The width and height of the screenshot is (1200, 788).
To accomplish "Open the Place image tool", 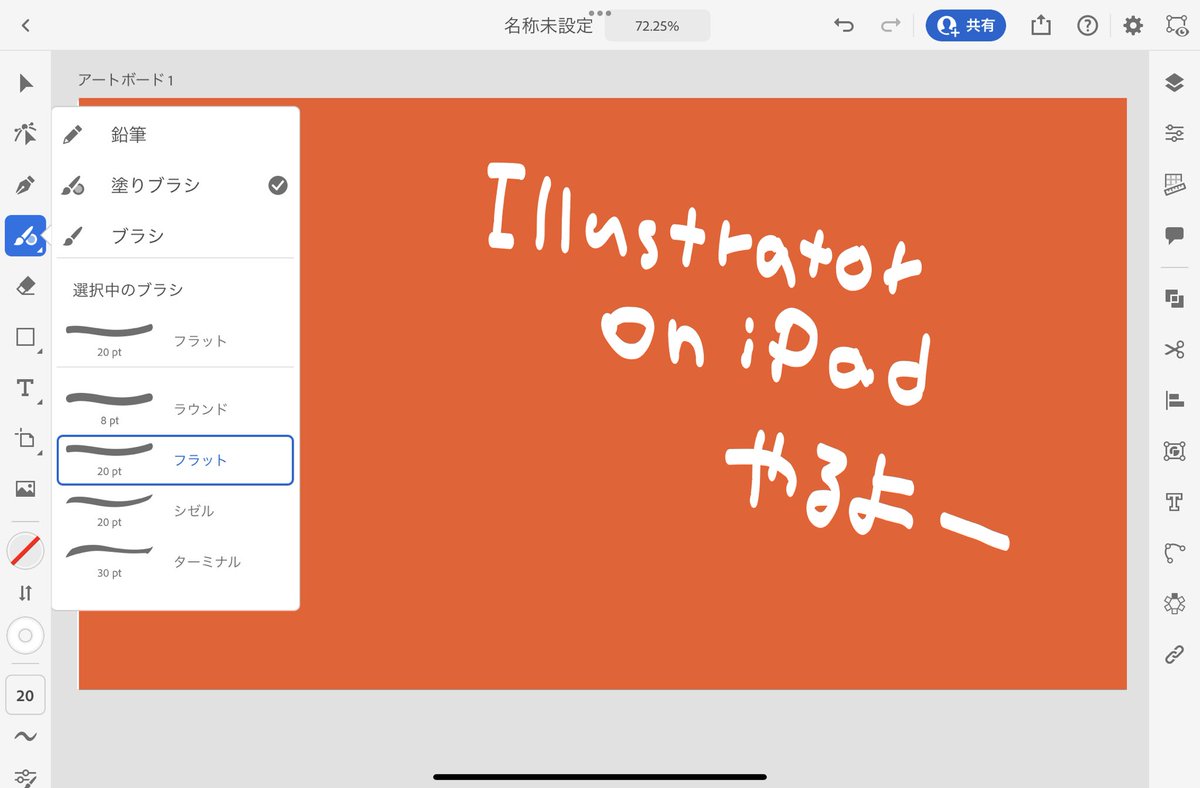I will (26, 489).
